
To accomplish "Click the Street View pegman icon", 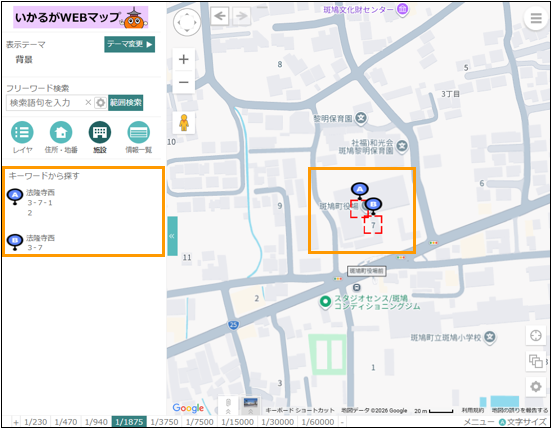I will pos(184,123).
